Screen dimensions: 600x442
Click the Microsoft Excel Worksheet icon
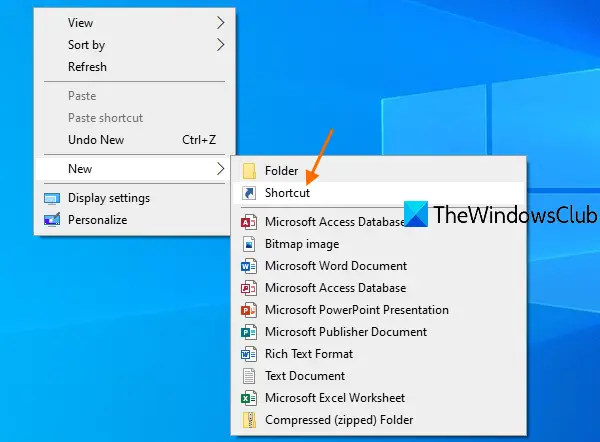249,398
